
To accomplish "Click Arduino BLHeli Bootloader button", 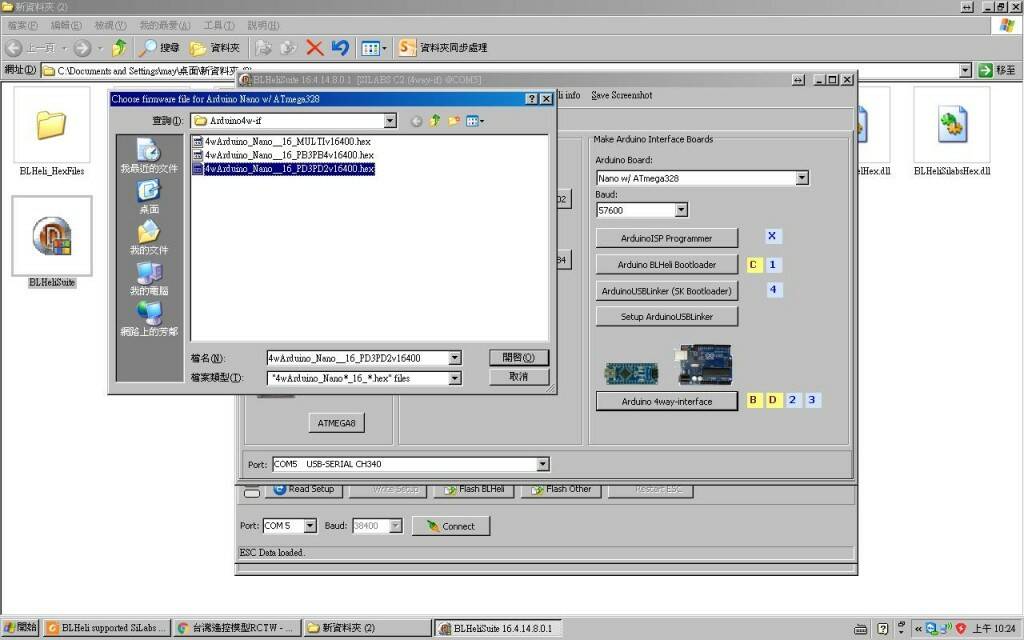I will coord(667,264).
